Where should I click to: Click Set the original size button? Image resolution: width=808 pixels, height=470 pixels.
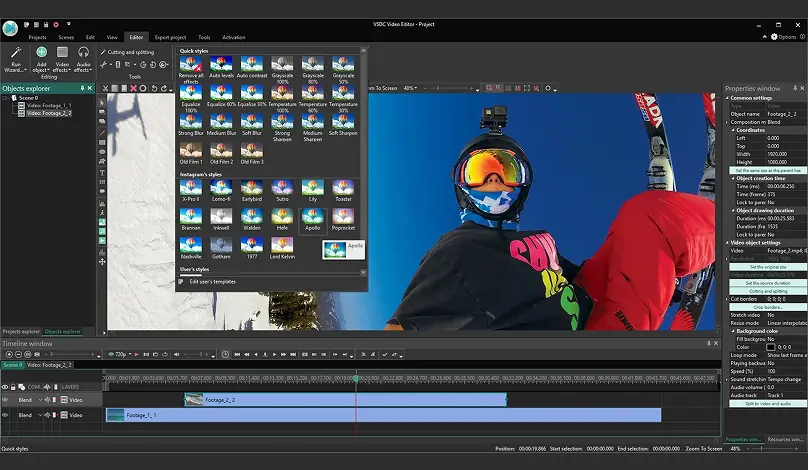[x=768, y=267]
